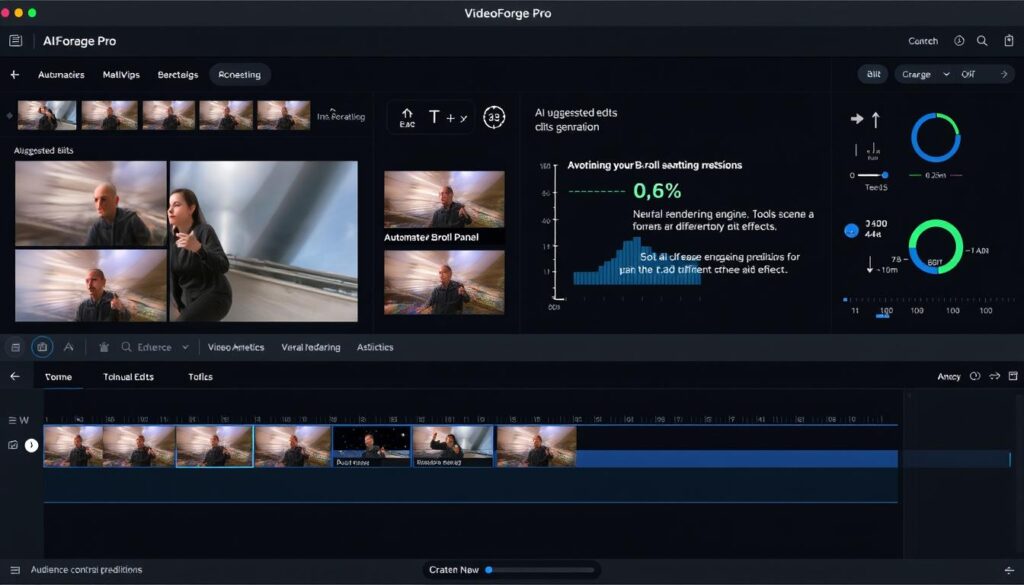Screen dimensions: 1024x585
Task: Click the sidebar panel icon beside AIForage Pro
Action: coord(16,41)
